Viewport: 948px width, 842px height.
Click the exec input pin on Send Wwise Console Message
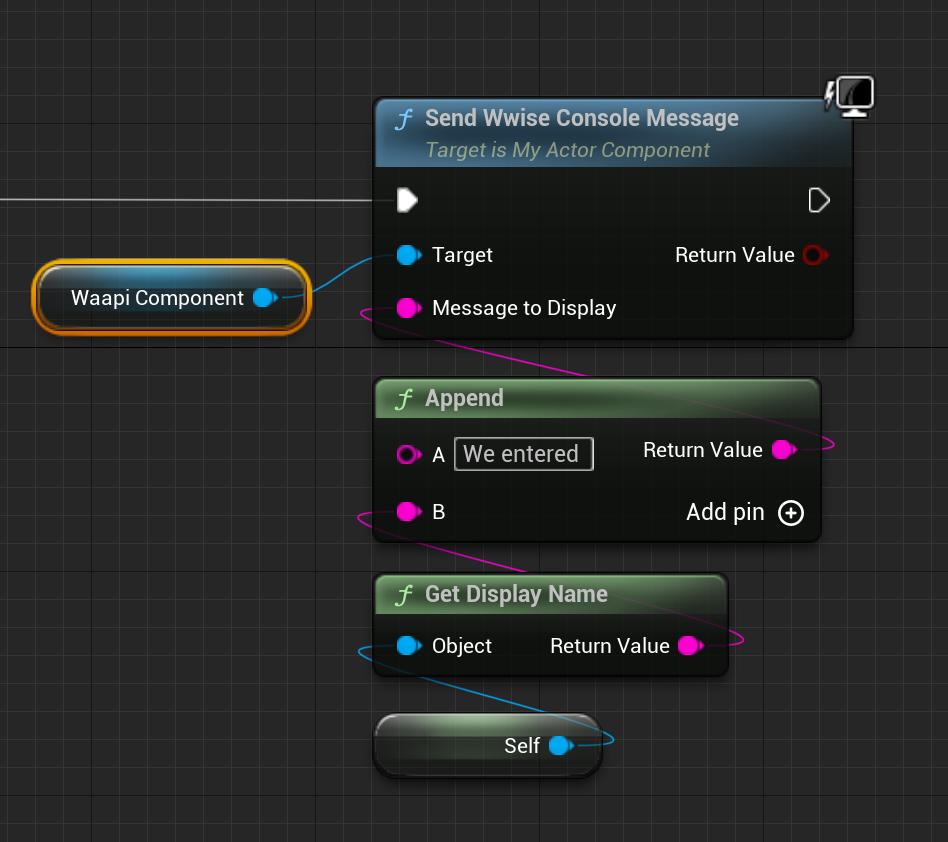coord(407,200)
